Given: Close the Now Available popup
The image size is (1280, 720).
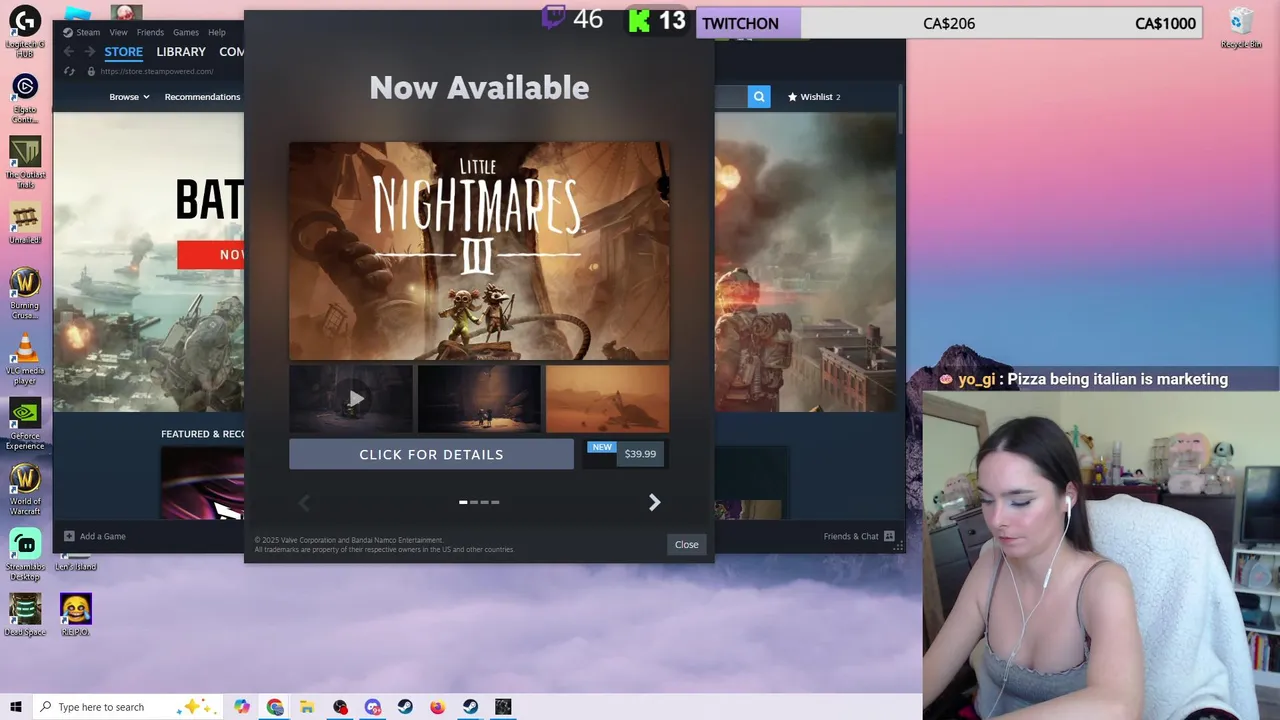Looking at the screenshot, I should (x=686, y=544).
